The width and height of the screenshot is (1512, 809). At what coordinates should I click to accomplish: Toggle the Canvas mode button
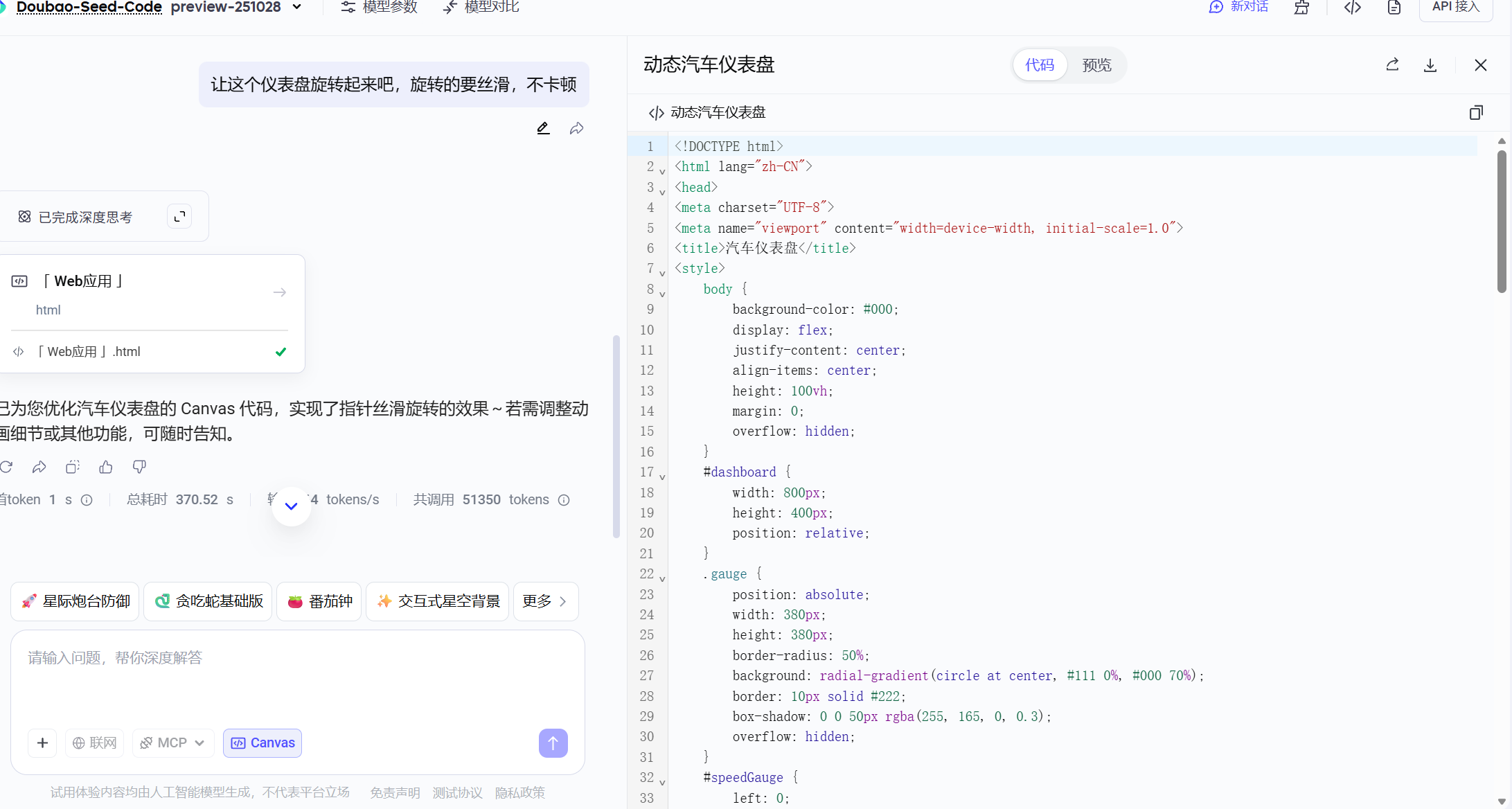(x=263, y=743)
